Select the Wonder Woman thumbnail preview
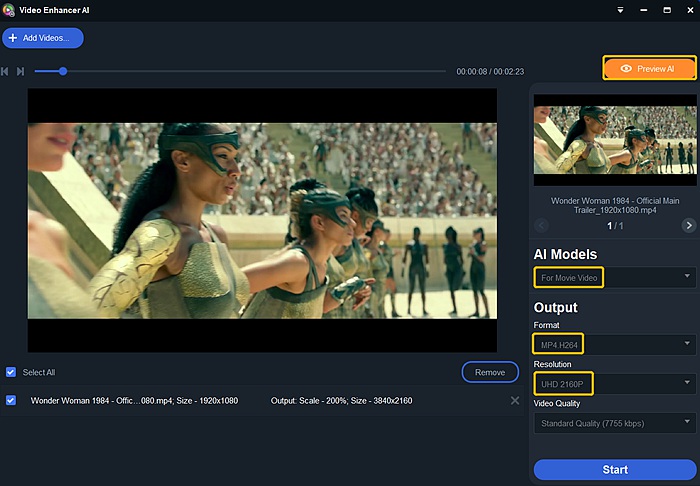700x486 pixels. click(615, 140)
